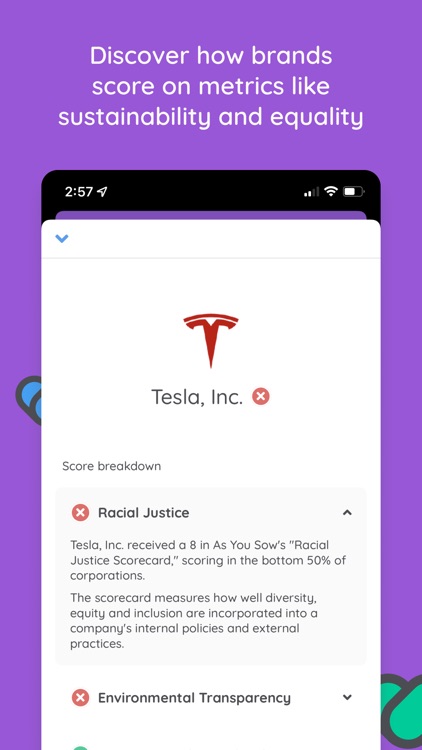Image resolution: width=422 pixels, height=750 pixels.
Task: Tap the Tesla, Inc. company name
Action: (x=197, y=397)
